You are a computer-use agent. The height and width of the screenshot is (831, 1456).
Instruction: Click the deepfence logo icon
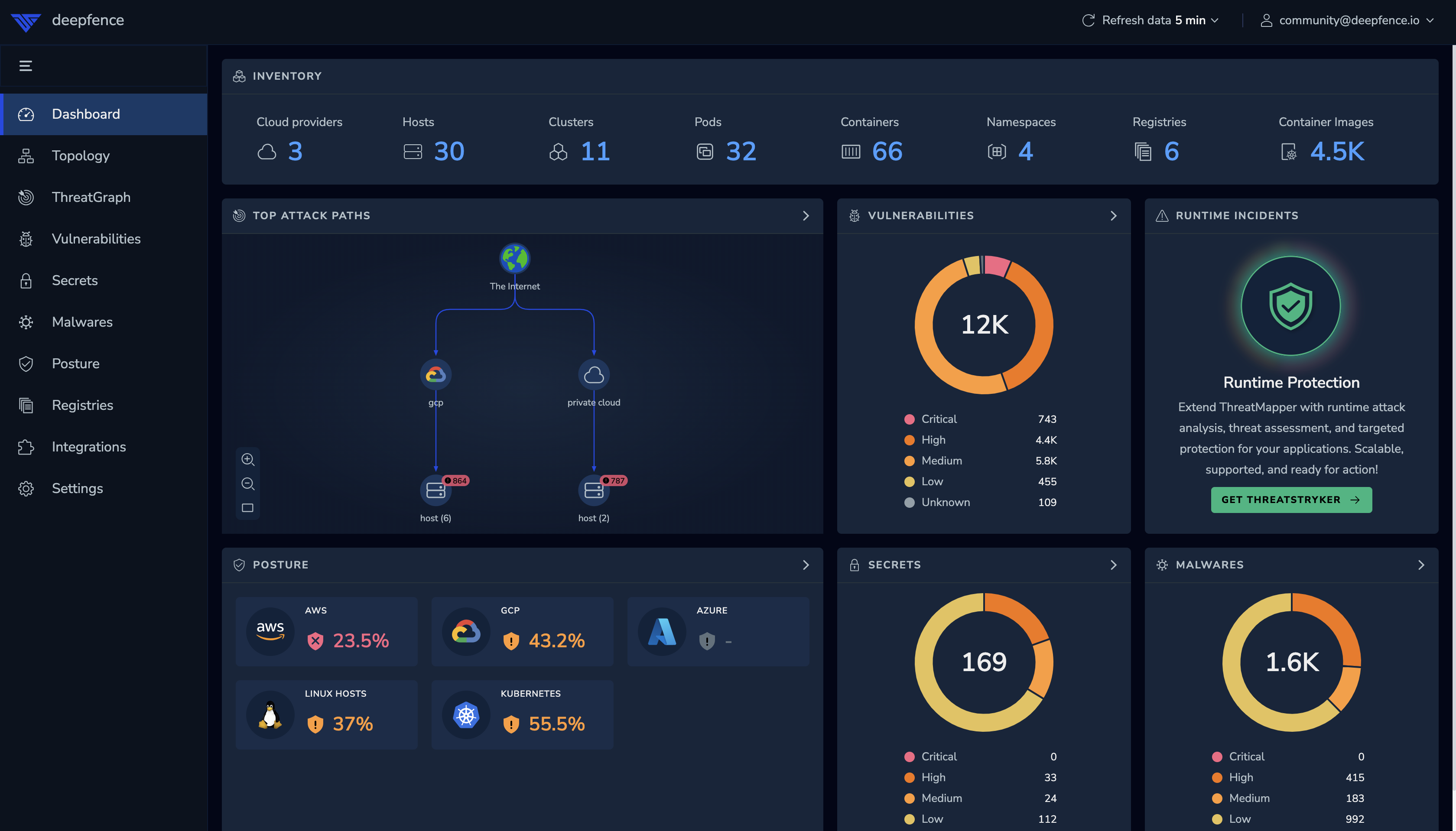tap(26, 21)
